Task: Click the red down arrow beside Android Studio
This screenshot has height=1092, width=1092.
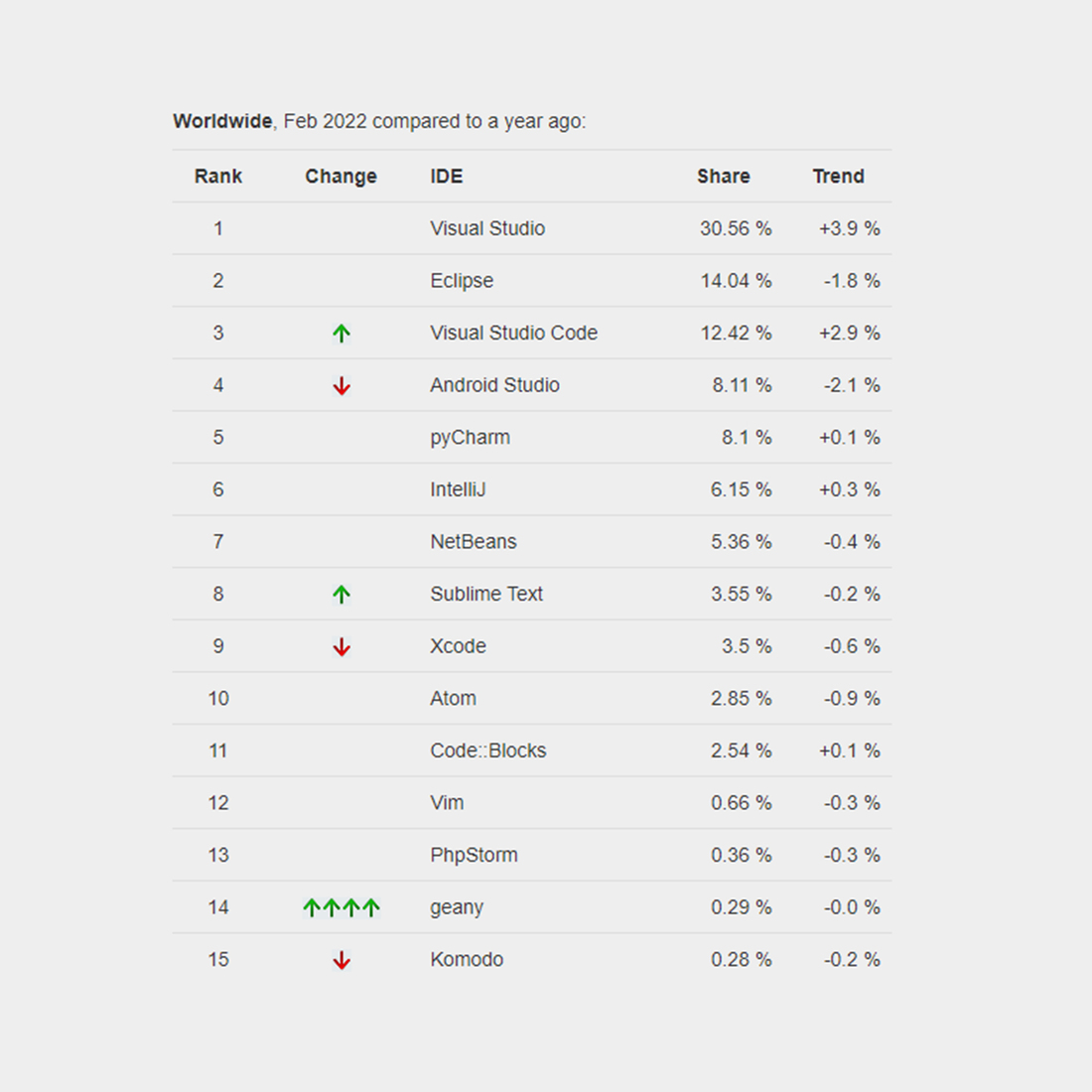Action: pyautogui.click(x=341, y=386)
